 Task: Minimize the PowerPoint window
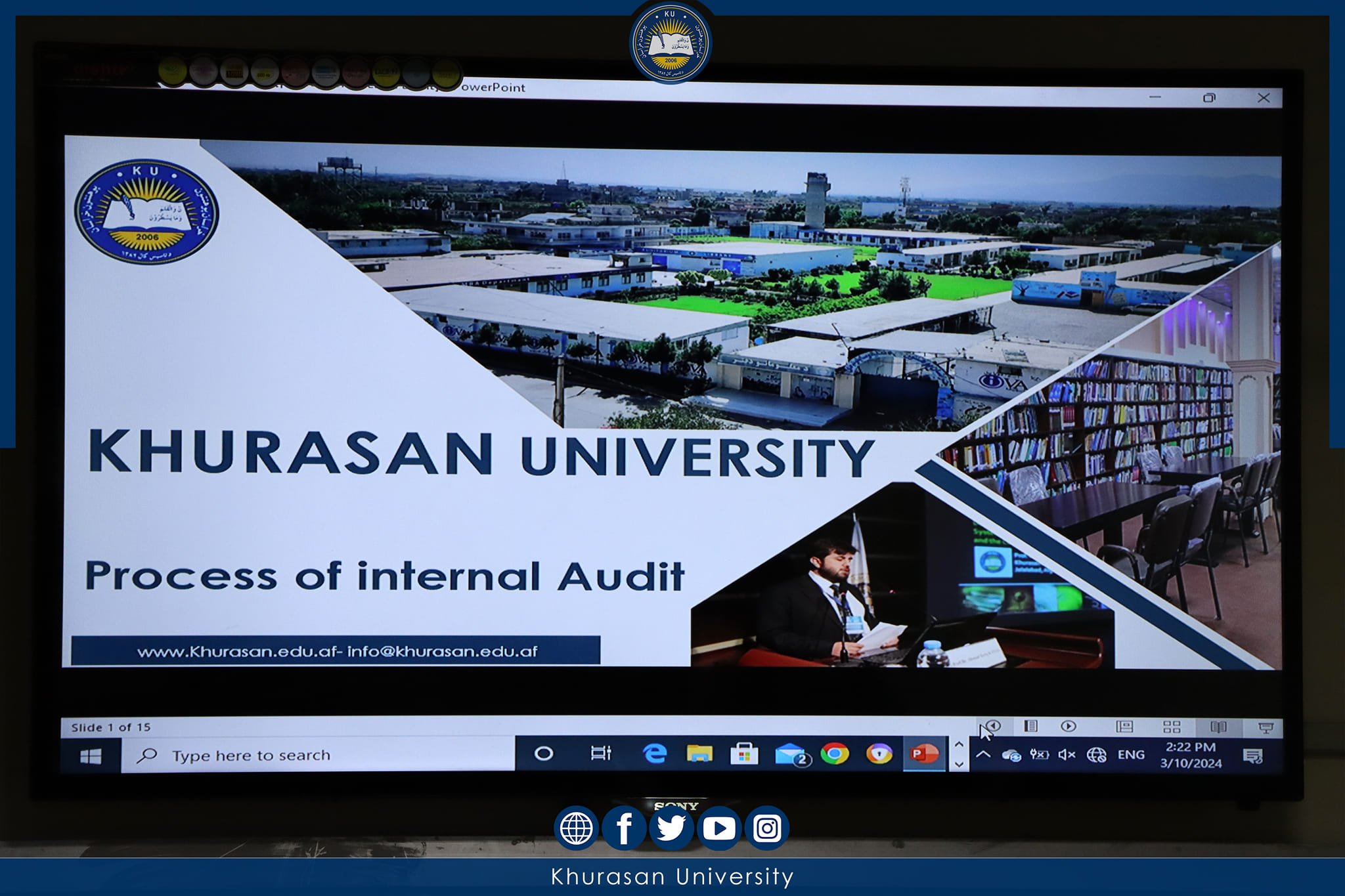(x=1155, y=97)
